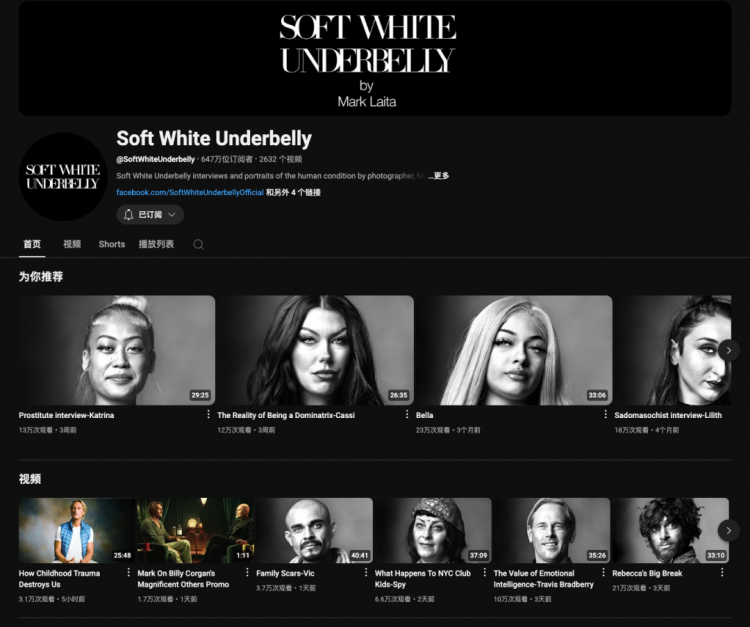Open options for Travis Bradberry video
The width and height of the screenshot is (750, 627).
(x=603, y=572)
